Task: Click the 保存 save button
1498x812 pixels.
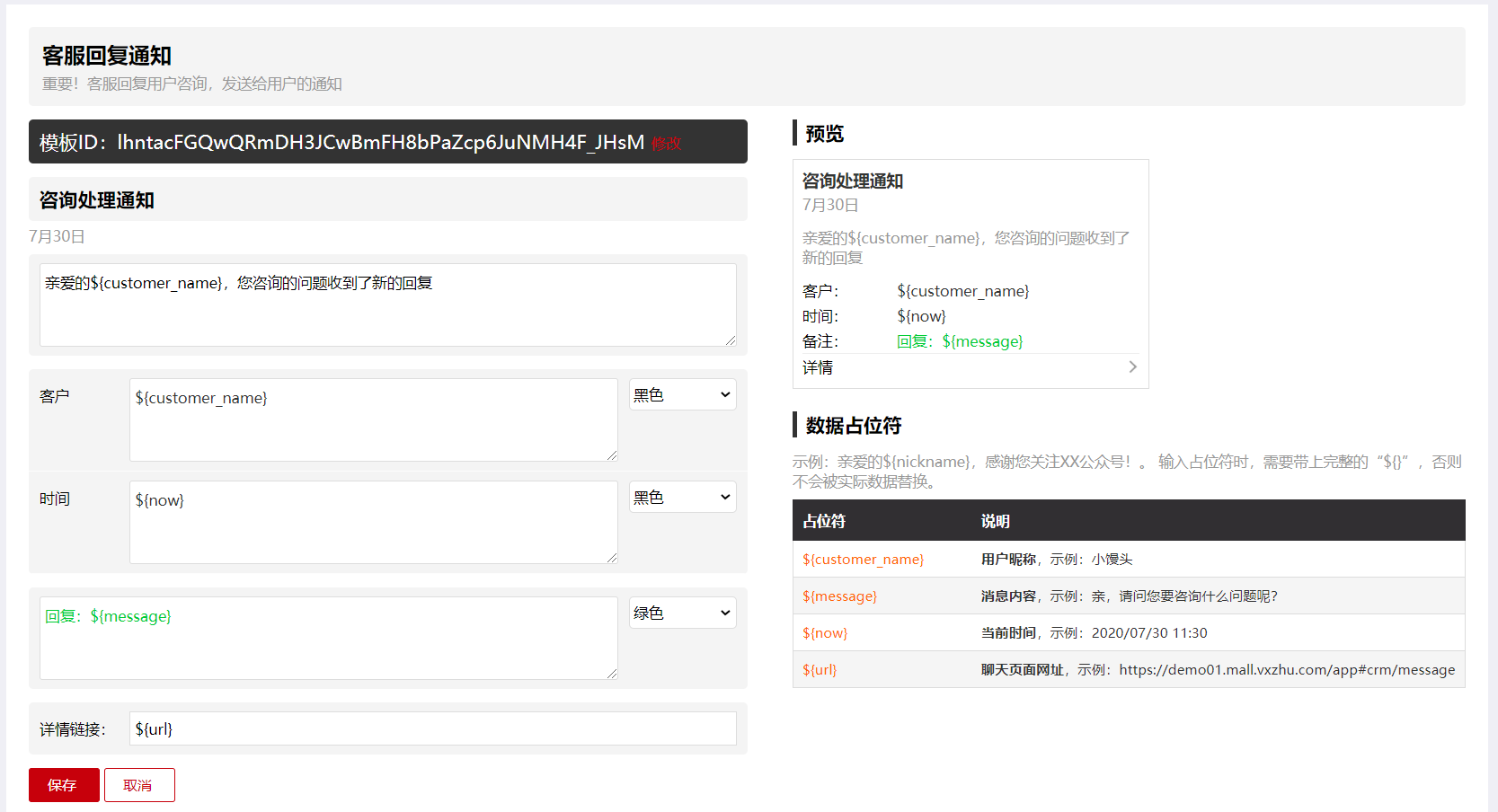Action: (x=64, y=785)
